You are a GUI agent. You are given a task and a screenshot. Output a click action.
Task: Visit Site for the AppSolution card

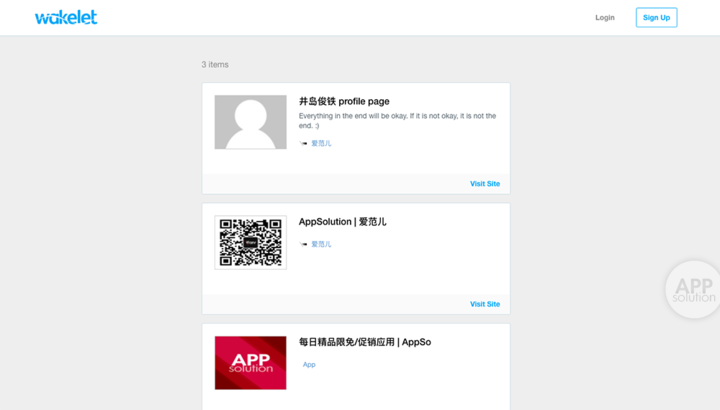coord(485,304)
